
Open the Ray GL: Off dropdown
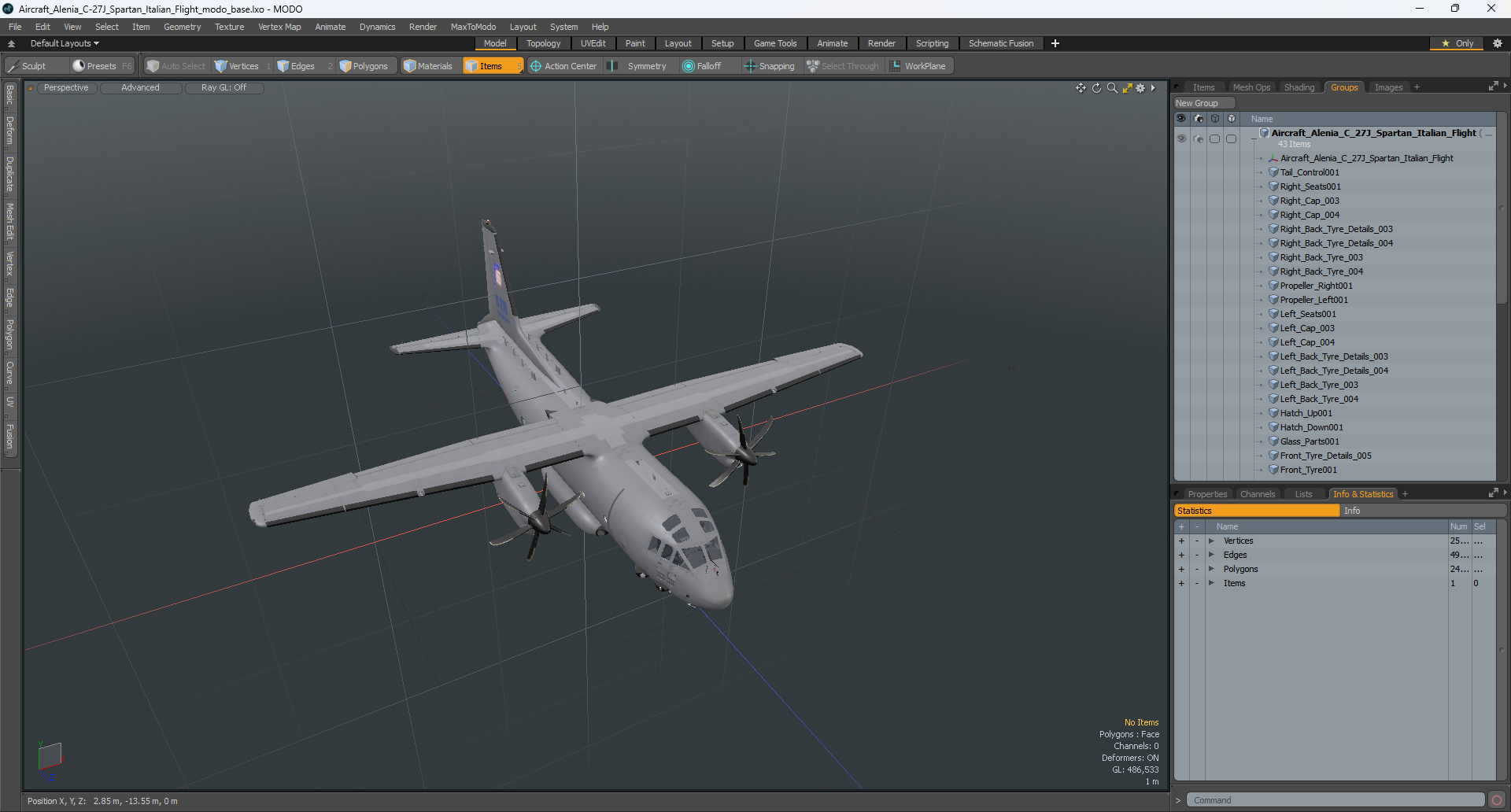click(x=224, y=88)
